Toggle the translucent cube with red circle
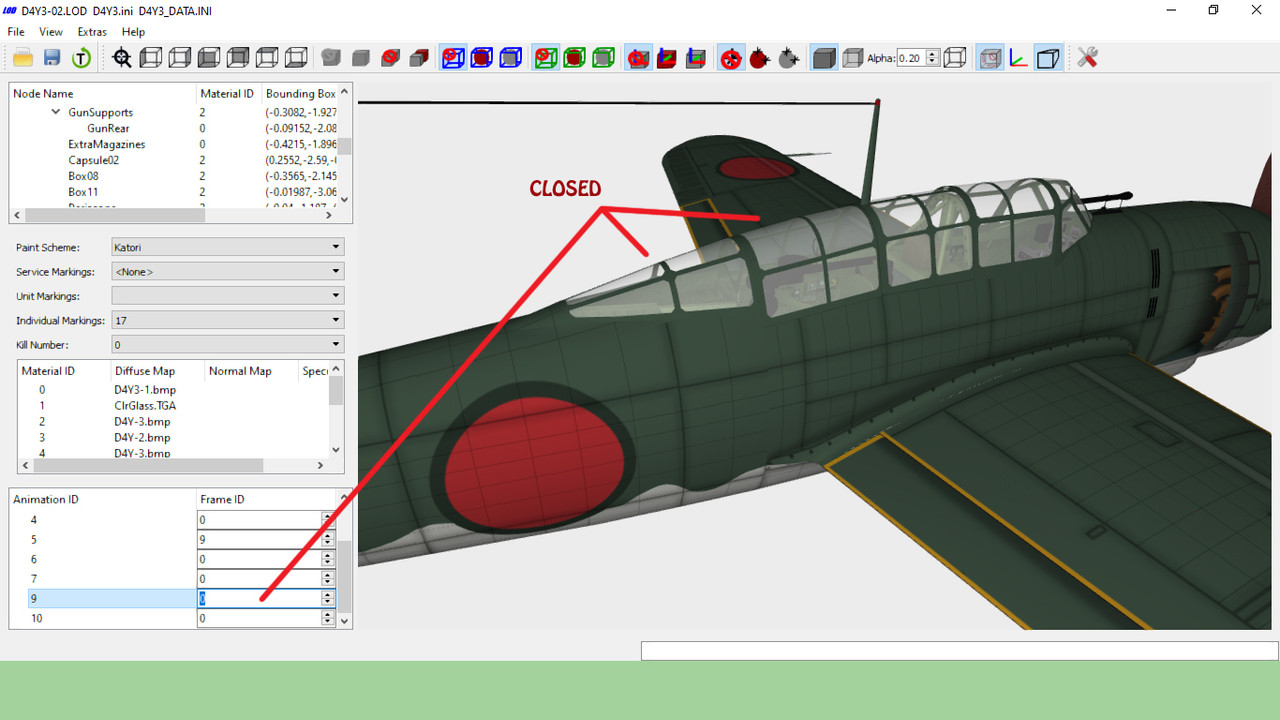Screen dimensions: 1280x720 (990, 58)
